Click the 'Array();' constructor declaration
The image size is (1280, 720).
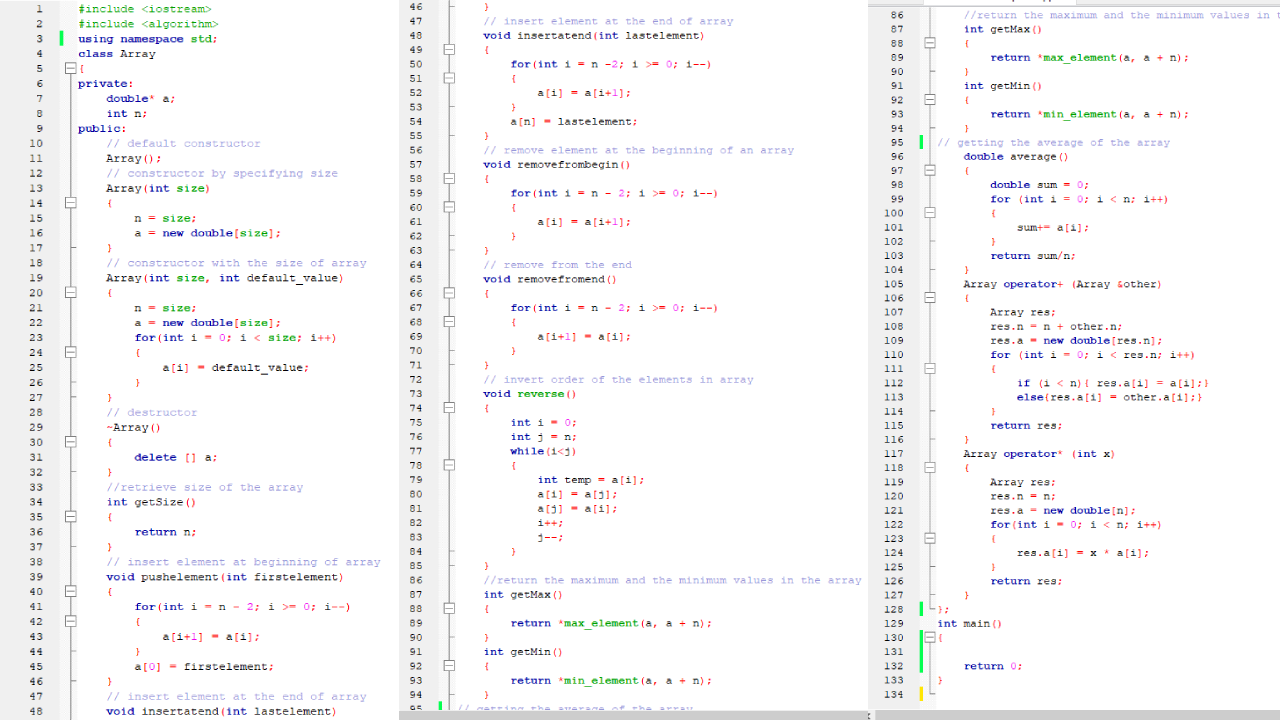[x=134, y=159]
